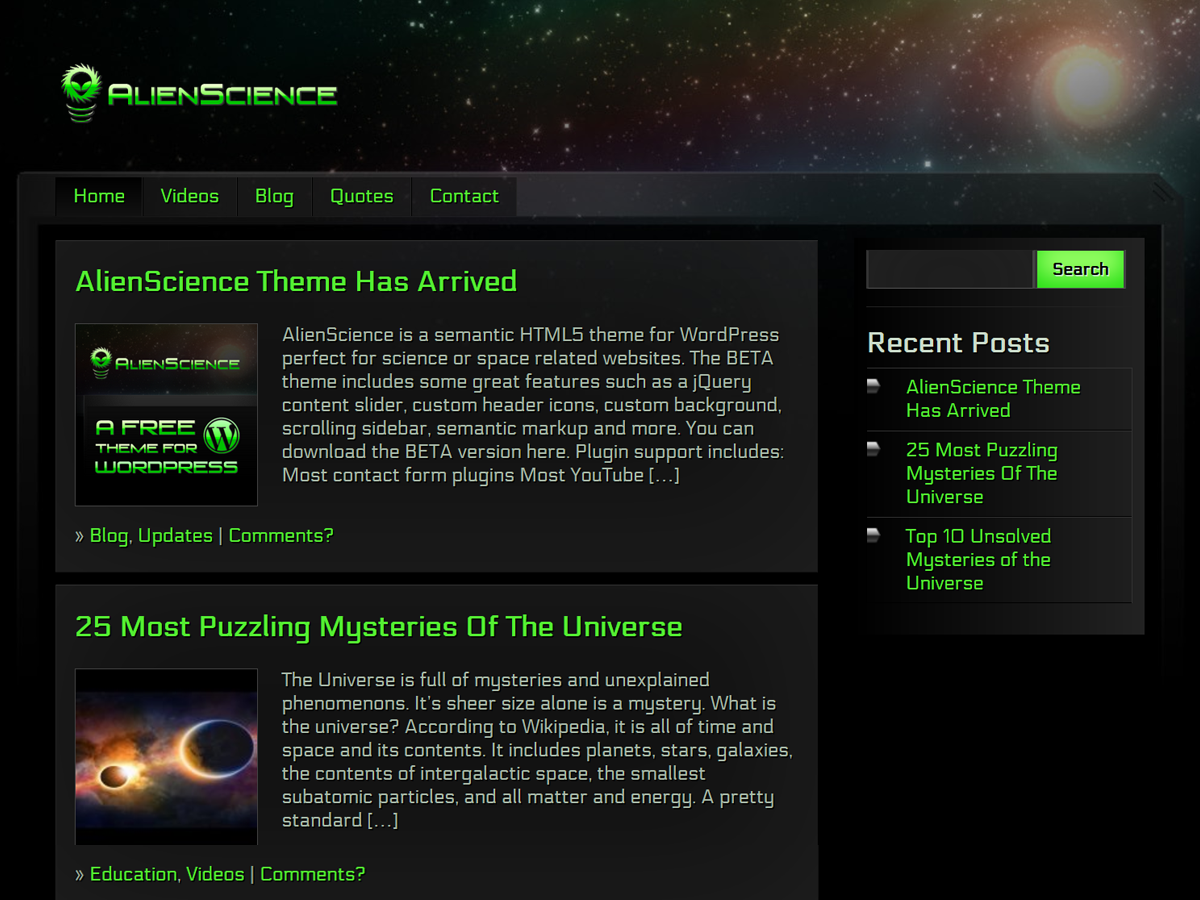Image resolution: width=1200 pixels, height=900 pixels.
Task: Open the Quotes navigation item
Action: 361,196
